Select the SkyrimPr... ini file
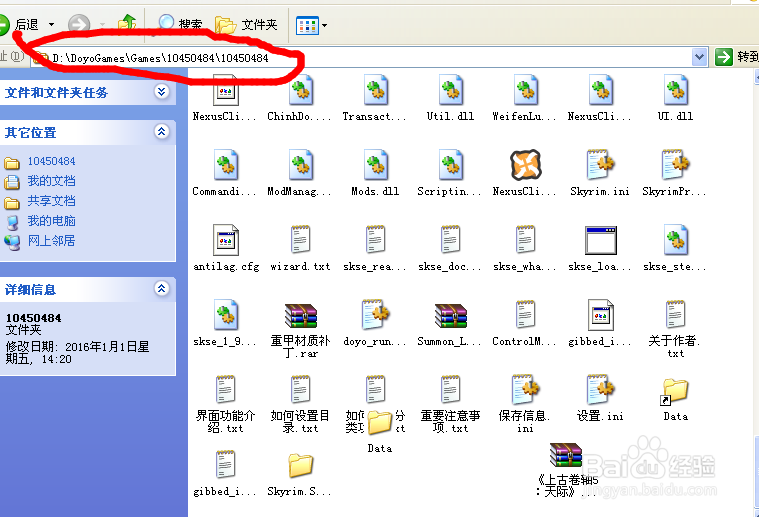The width and height of the screenshot is (759, 517). (x=675, y=173)
